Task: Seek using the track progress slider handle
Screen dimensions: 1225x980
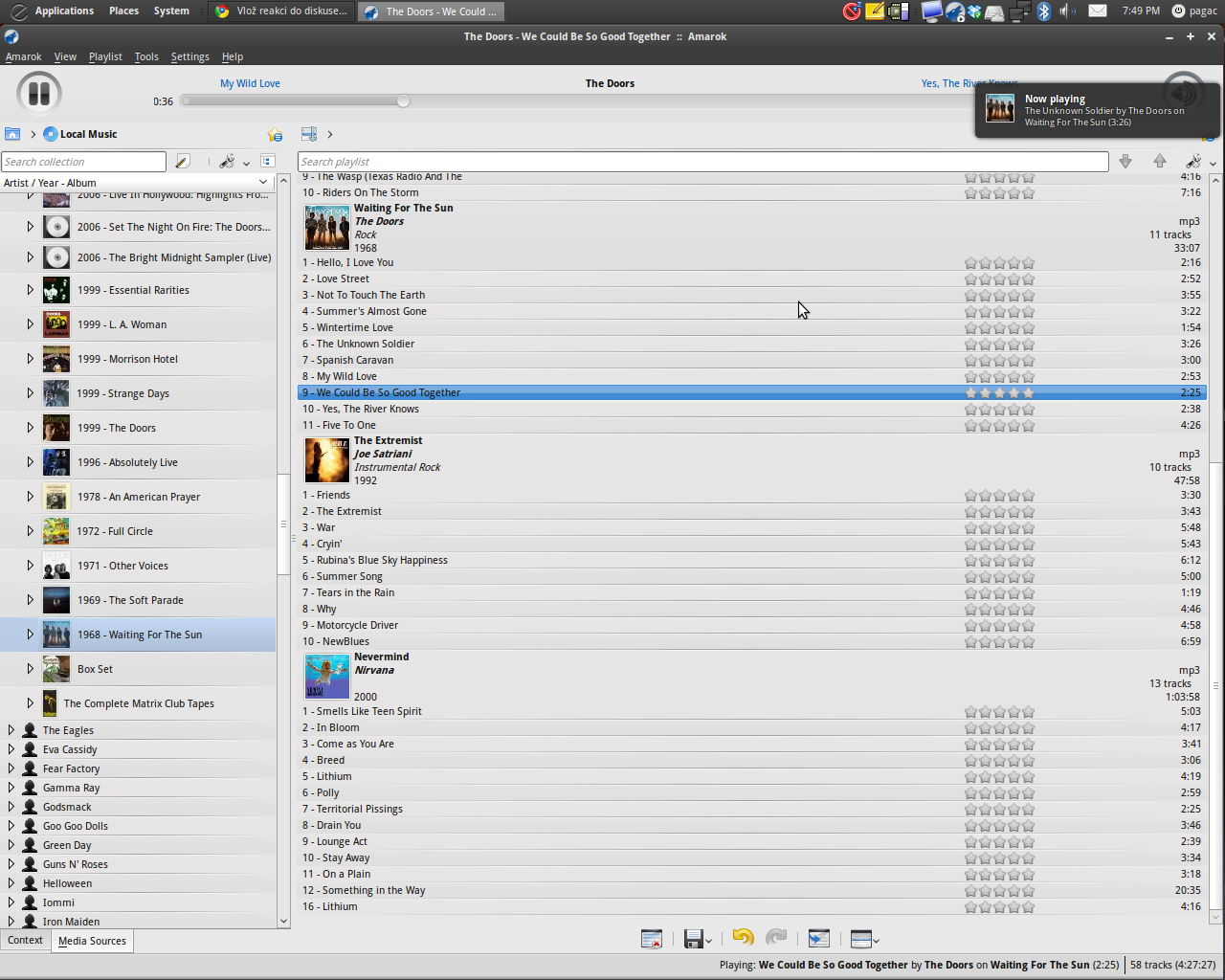Action: pyautogui.click(x=403, y=100)
